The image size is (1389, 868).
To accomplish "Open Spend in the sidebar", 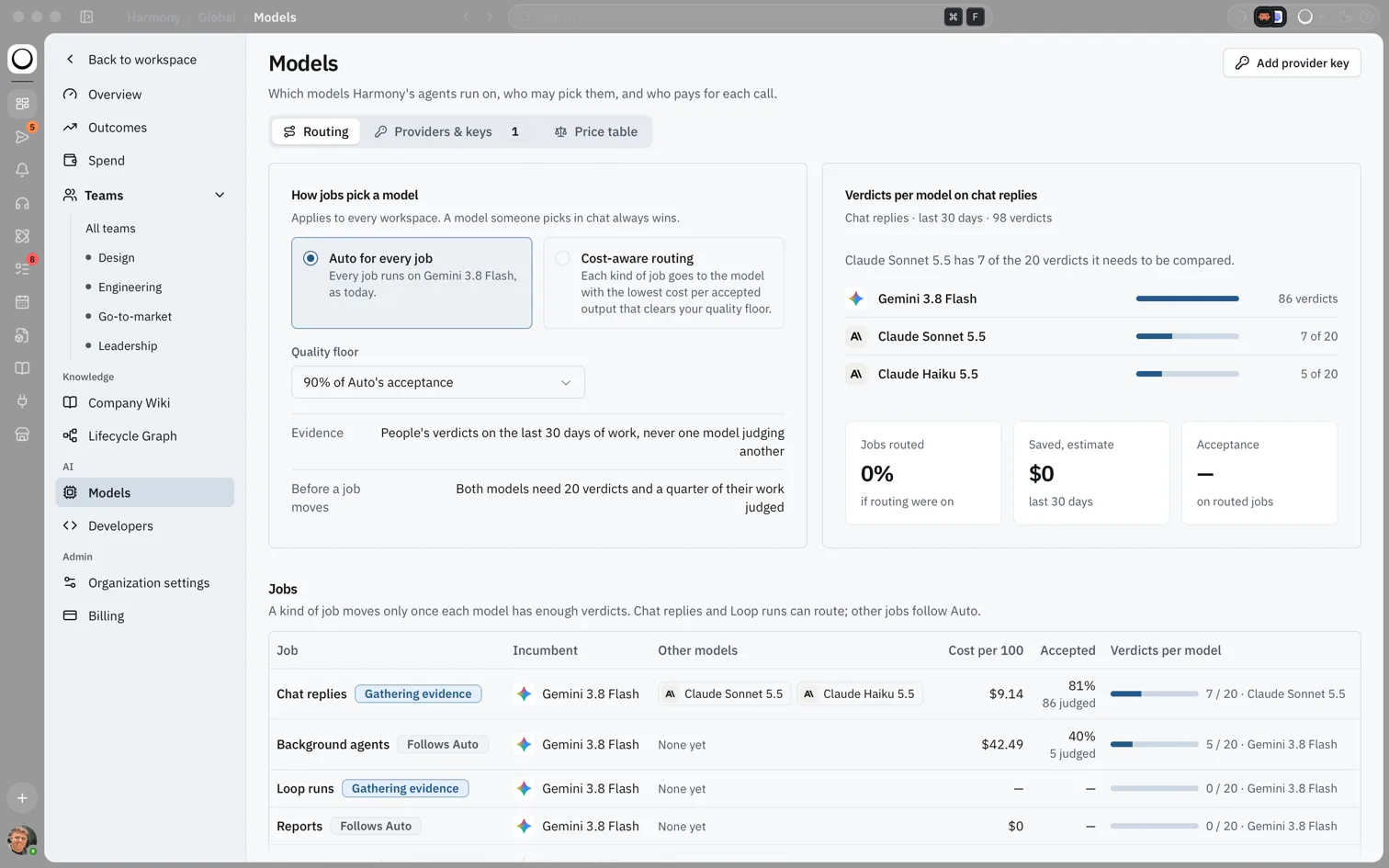I will pyautogui.click(x=144, y=161).
